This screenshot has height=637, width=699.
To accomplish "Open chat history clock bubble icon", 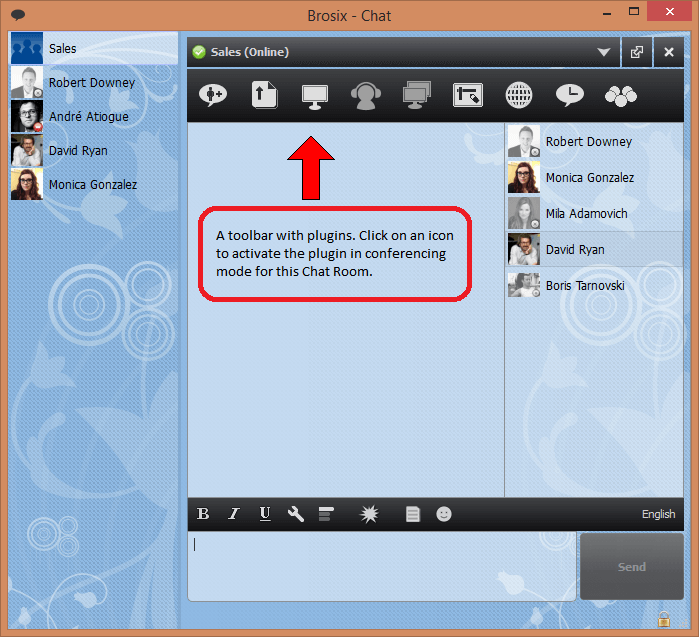I will 570,95.
